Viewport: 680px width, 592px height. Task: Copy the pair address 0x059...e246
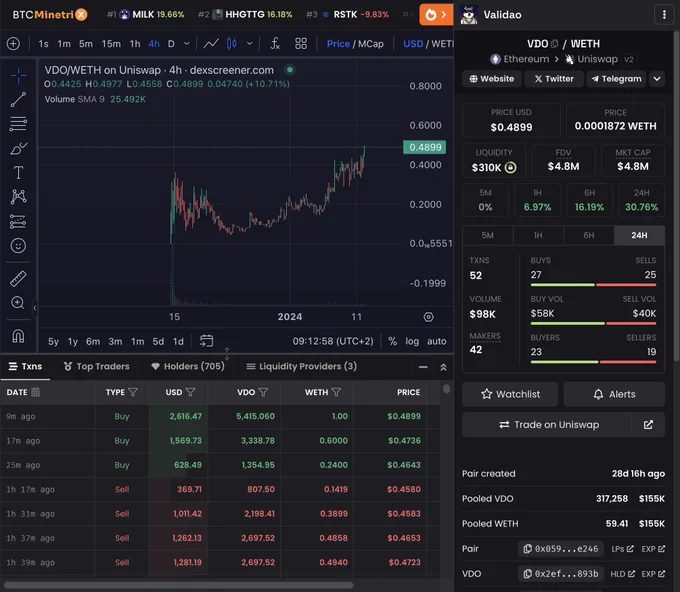click(560, 549)
